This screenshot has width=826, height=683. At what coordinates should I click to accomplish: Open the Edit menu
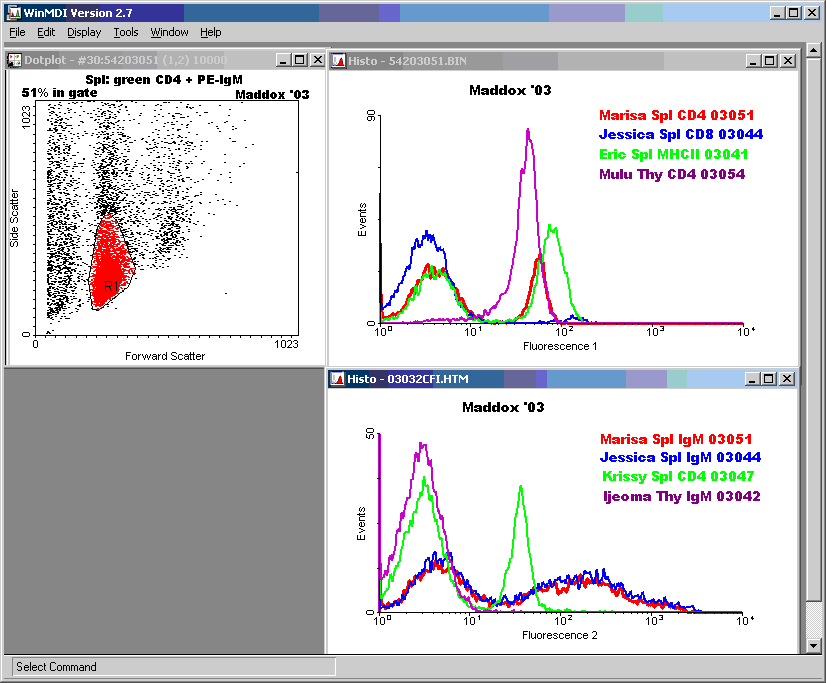click(x=46, y=32)
